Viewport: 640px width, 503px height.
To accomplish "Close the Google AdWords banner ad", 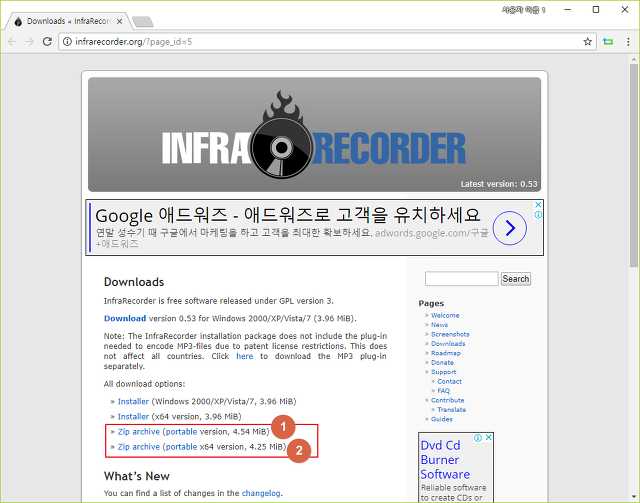I will coord(538,205).
